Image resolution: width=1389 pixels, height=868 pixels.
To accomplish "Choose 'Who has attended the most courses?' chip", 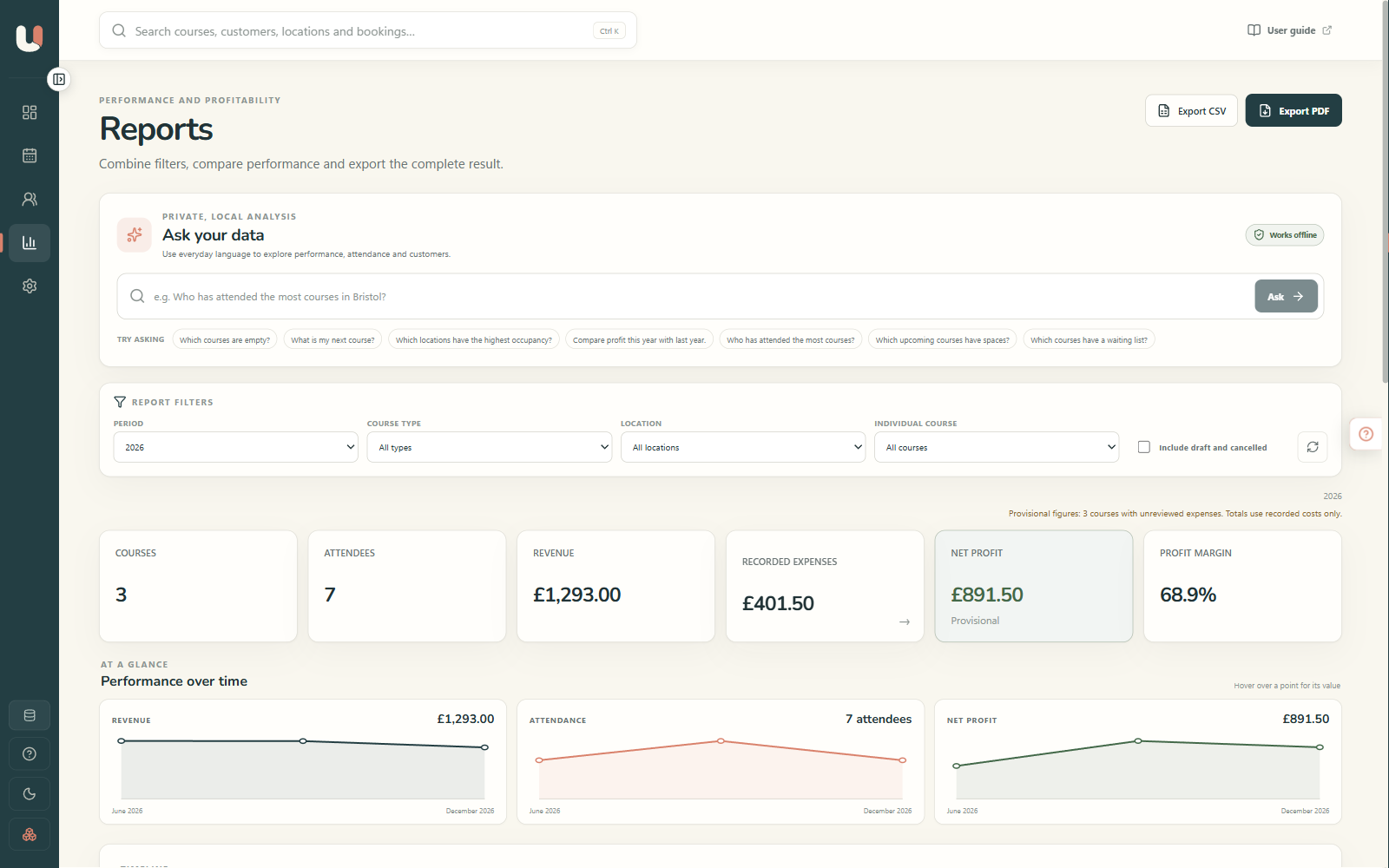I will point(791,340).
